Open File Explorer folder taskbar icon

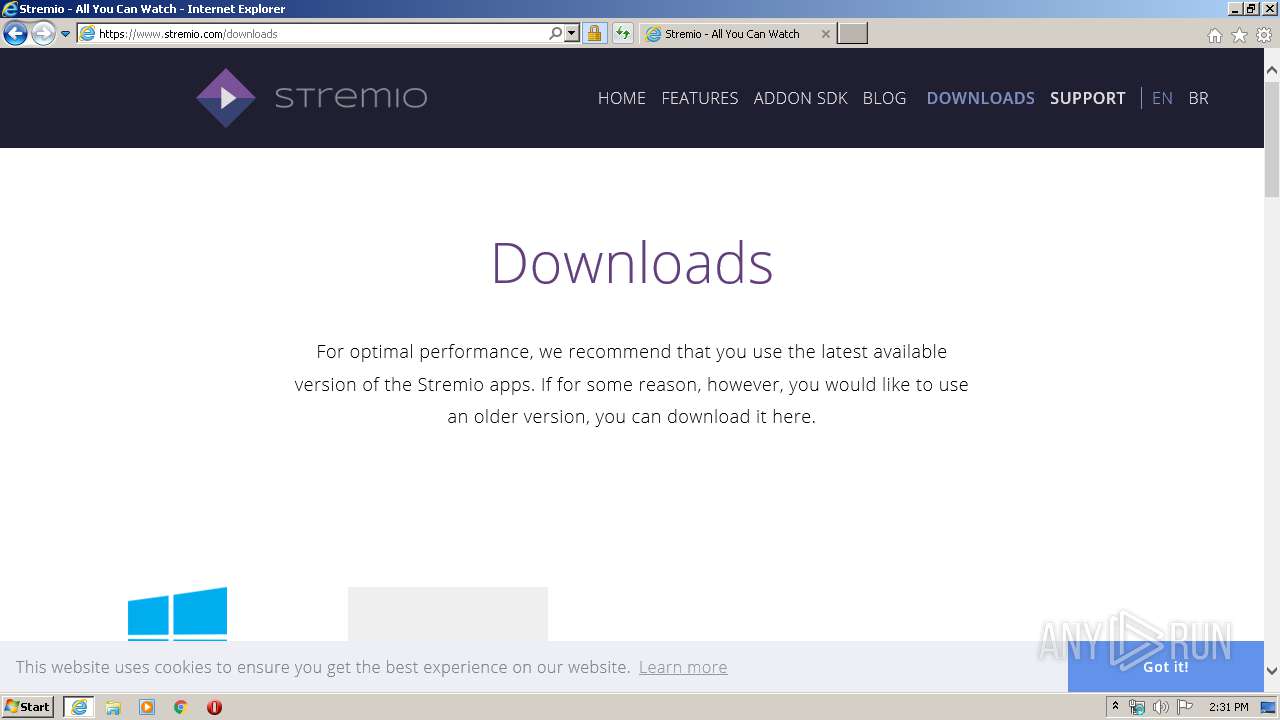(113, 707)
